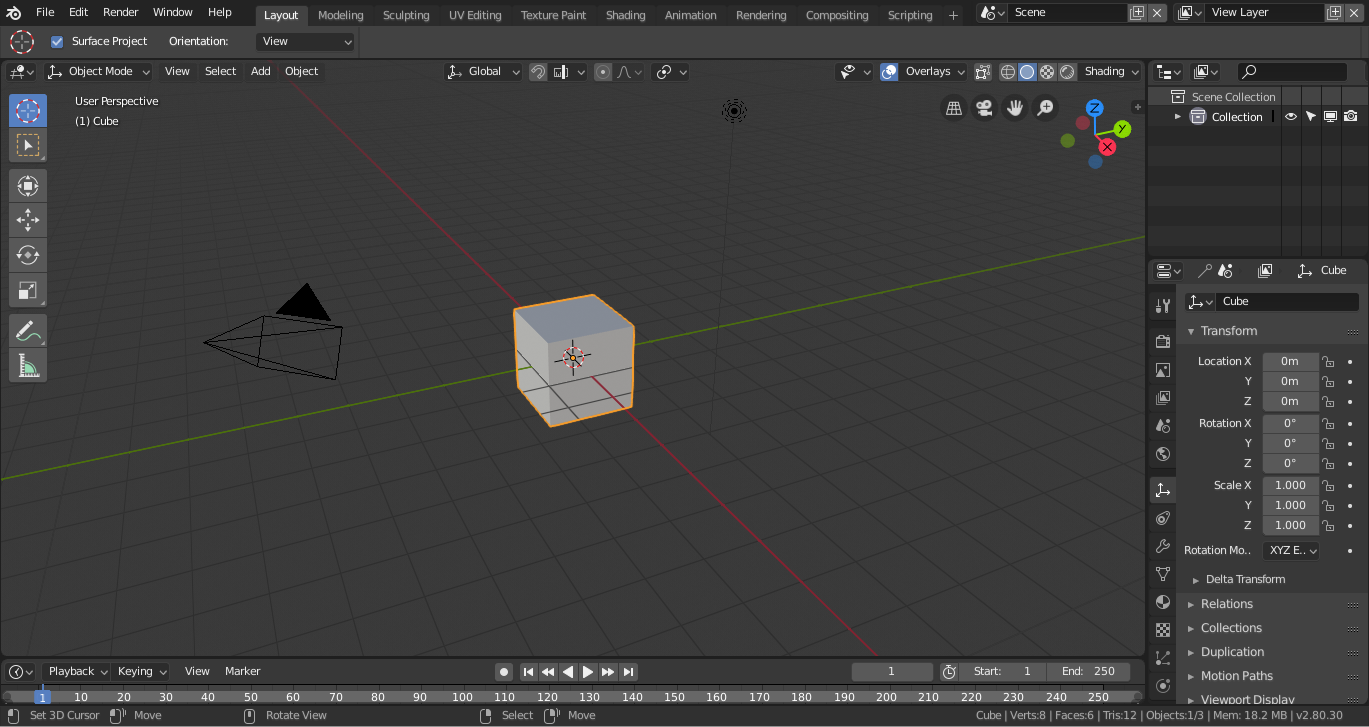Click the pan view hand icon

(1015, 108)
